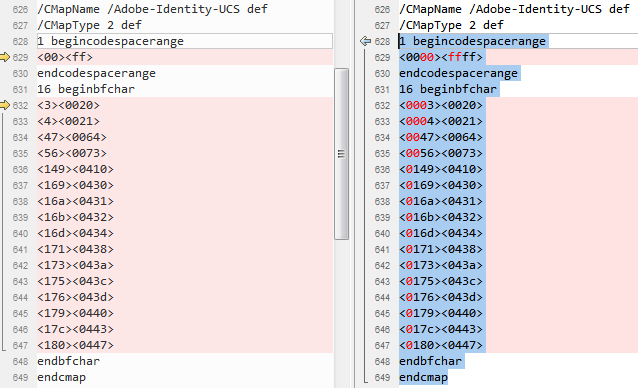
Task: Click '<4><0021>' in the left pane
Action: click(x=68, y=121)
